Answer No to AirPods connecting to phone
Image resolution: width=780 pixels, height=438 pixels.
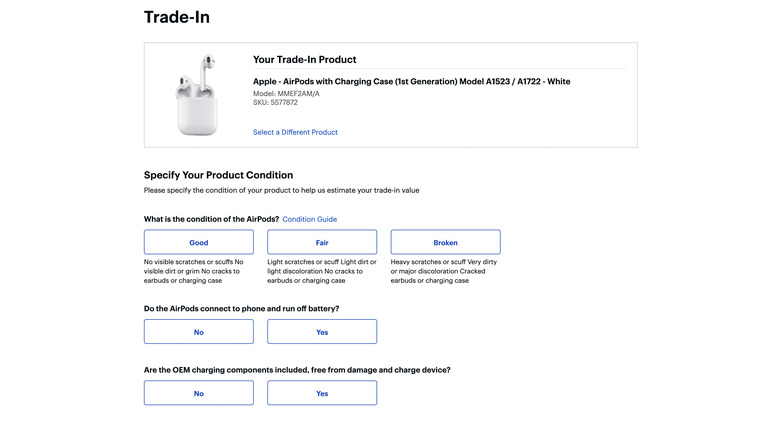tap(199, 332)
